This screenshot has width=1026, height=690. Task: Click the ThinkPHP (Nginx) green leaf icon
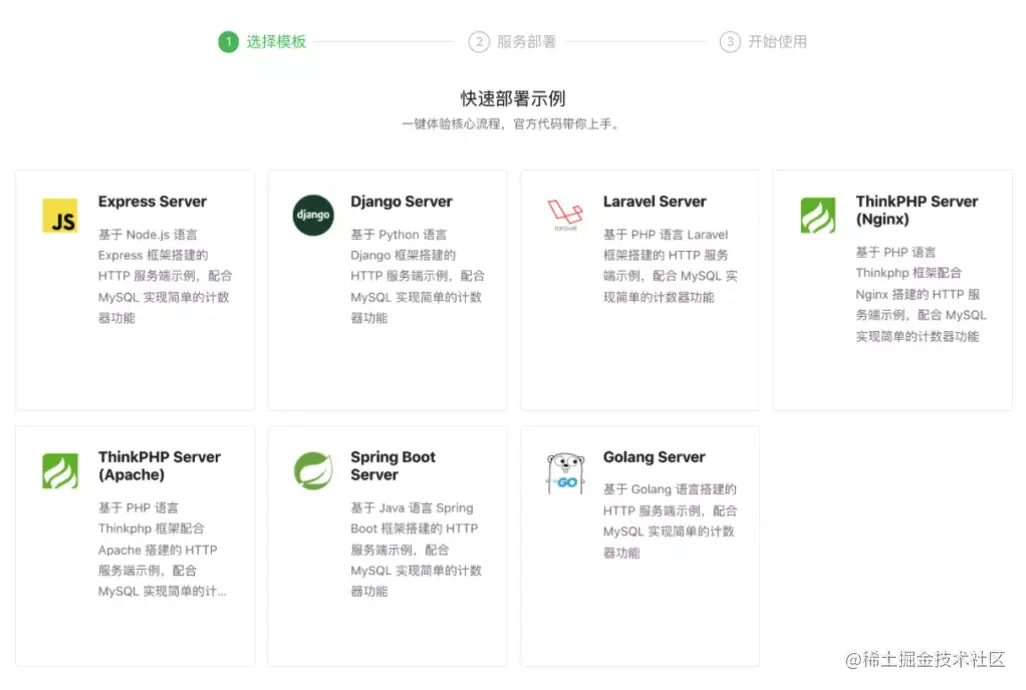(819, 215)
